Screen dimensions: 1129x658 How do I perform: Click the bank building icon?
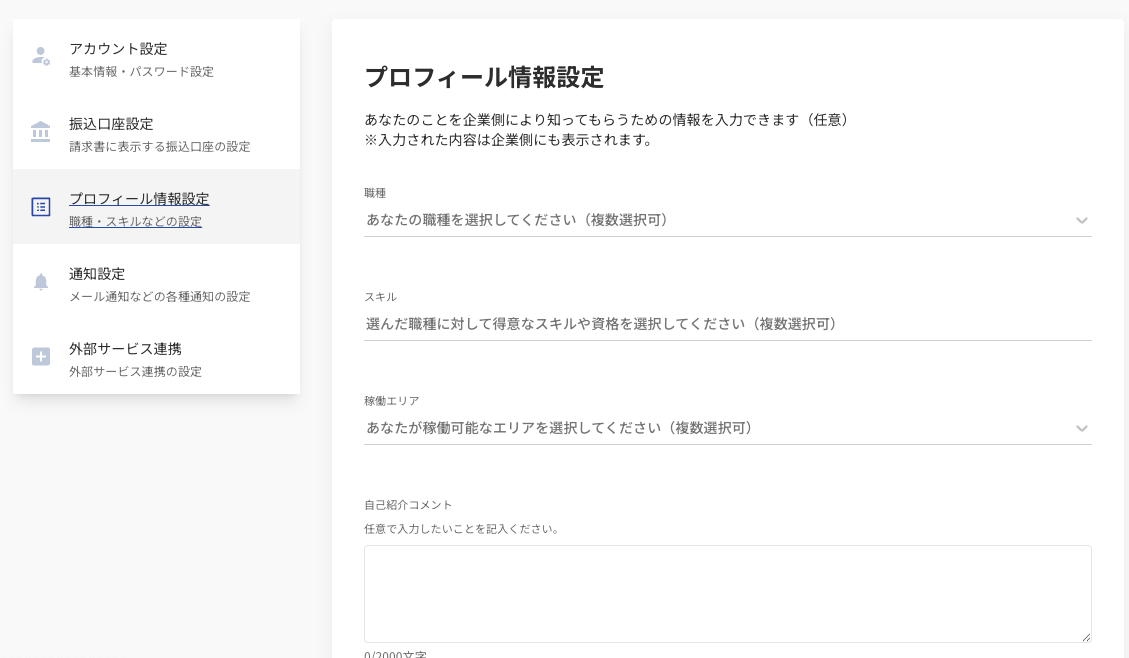(x=41, y=132)
